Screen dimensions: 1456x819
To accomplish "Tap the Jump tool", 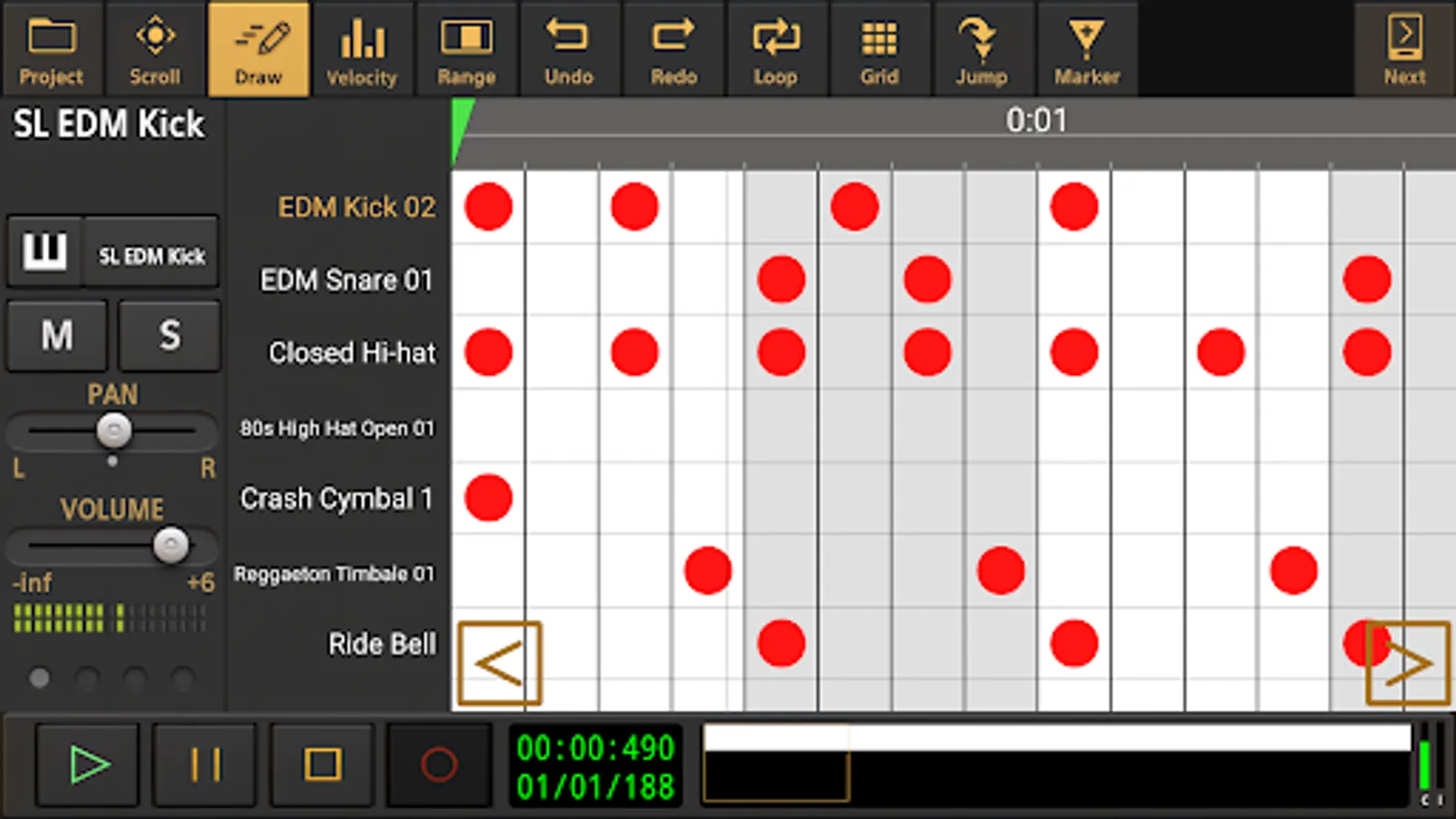I will pyautogui.click(x=983, y=49).
